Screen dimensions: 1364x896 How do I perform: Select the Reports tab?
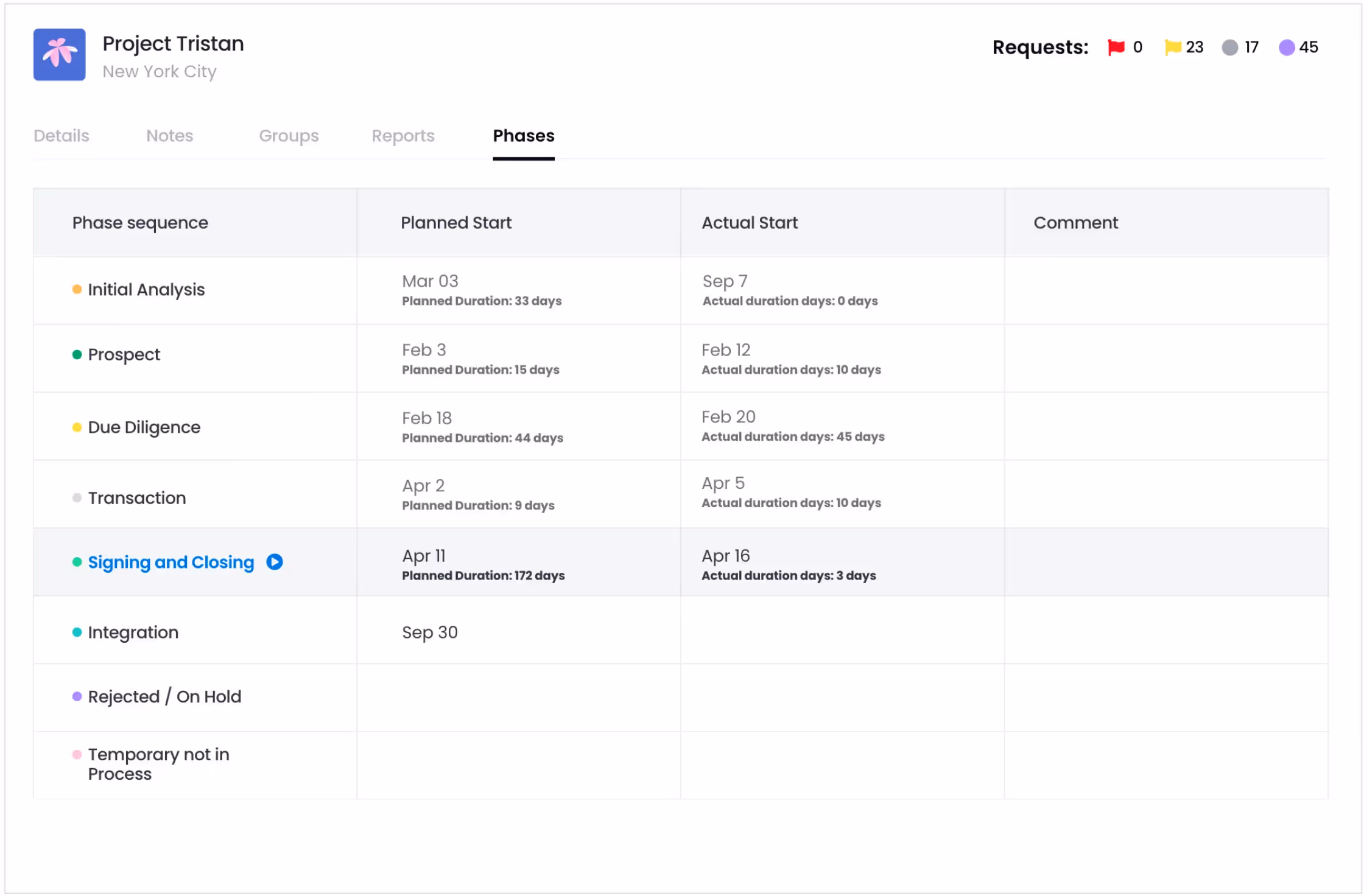click(x=403, y=136)
